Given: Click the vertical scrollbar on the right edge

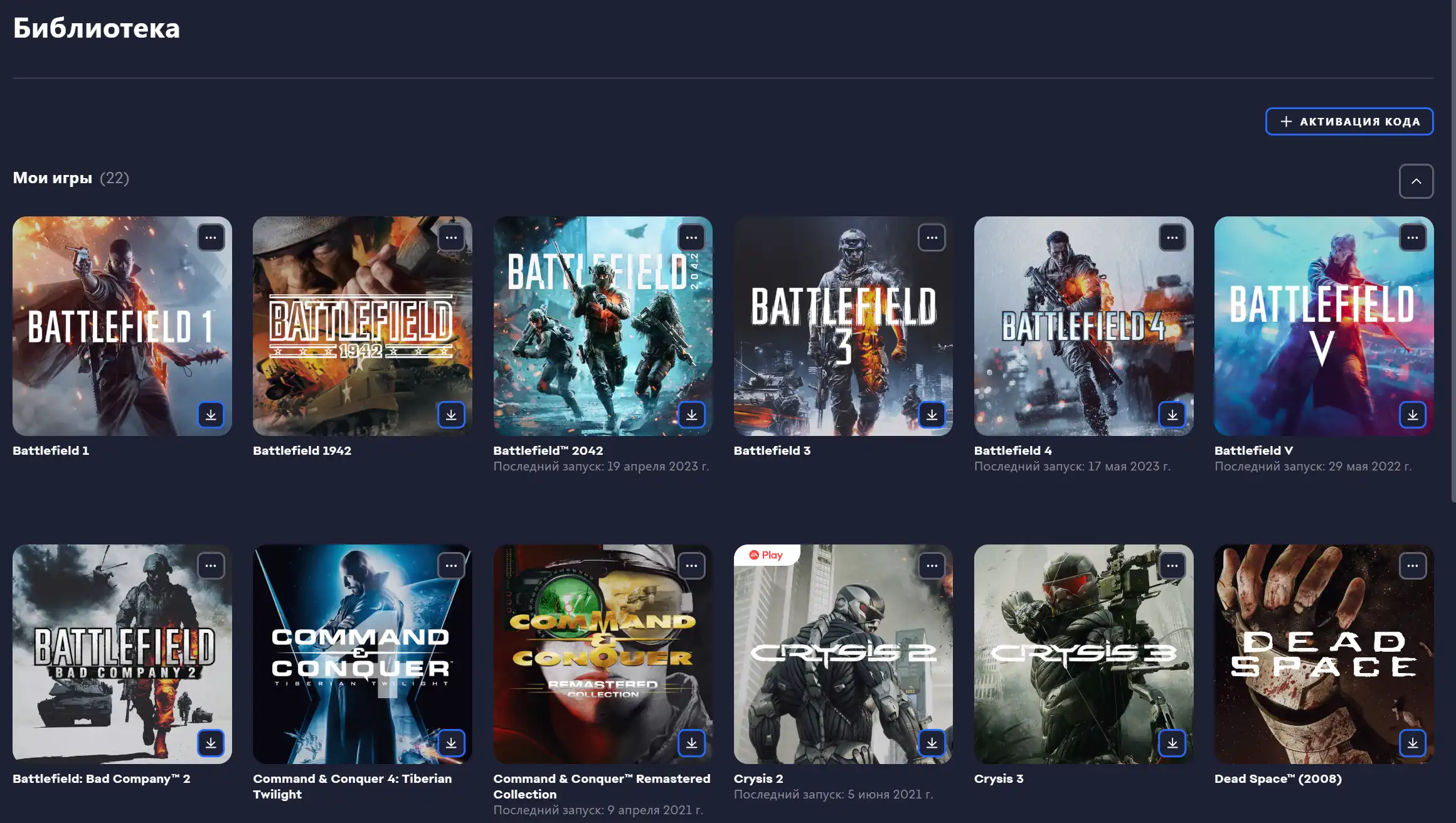Looking at the screenshot, I should [x=1453, y=251].
